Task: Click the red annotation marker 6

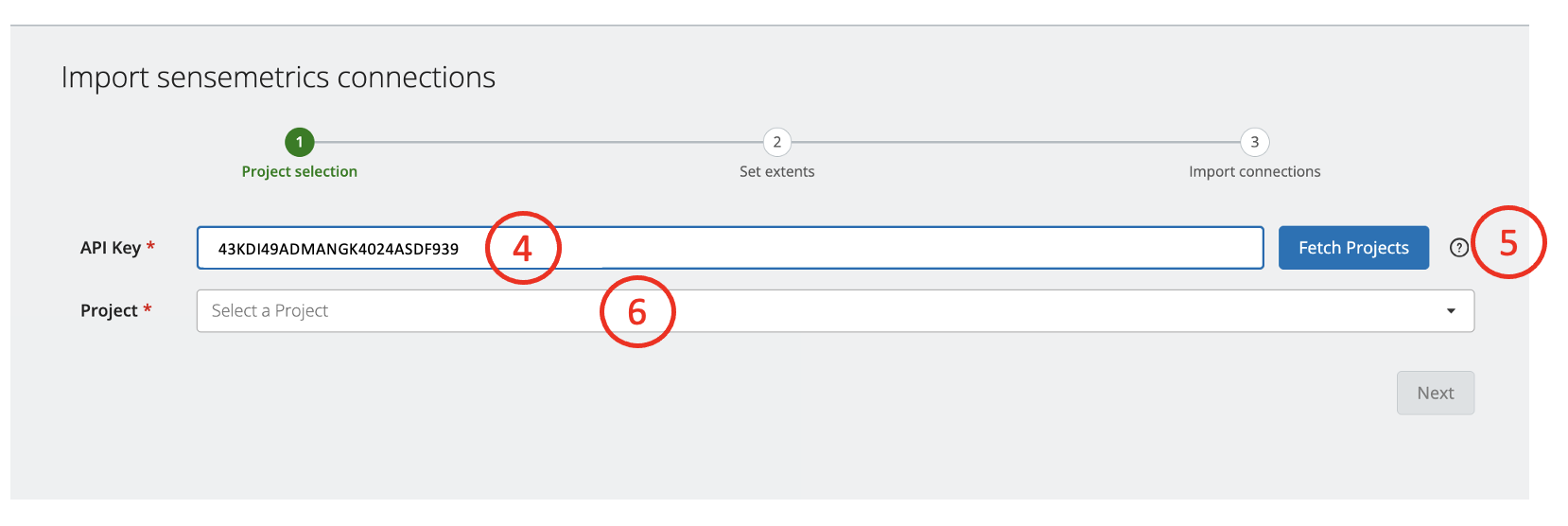Action: [637, 311]
